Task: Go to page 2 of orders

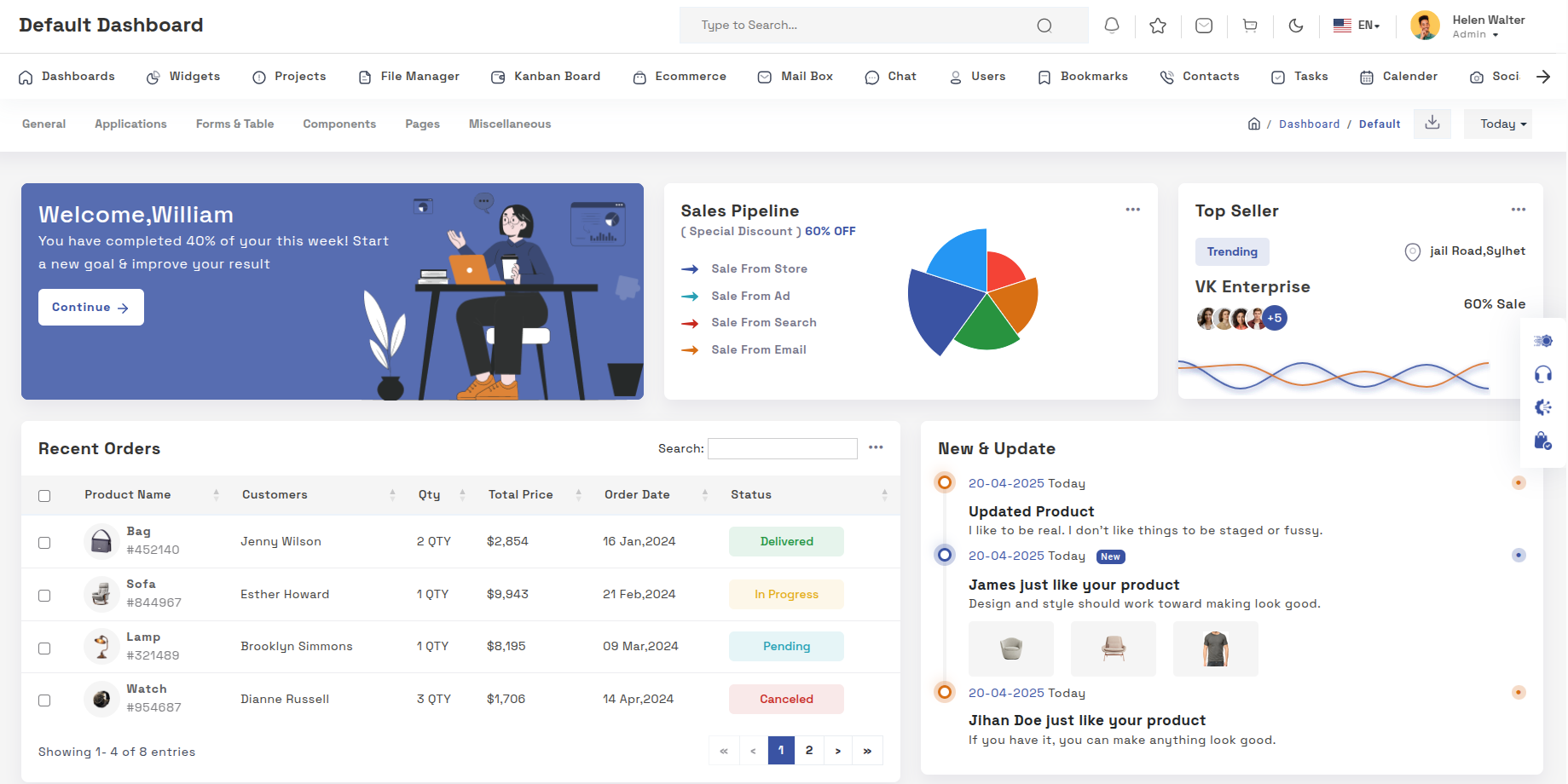Action: pyautogui.click(x=809, y=751)
